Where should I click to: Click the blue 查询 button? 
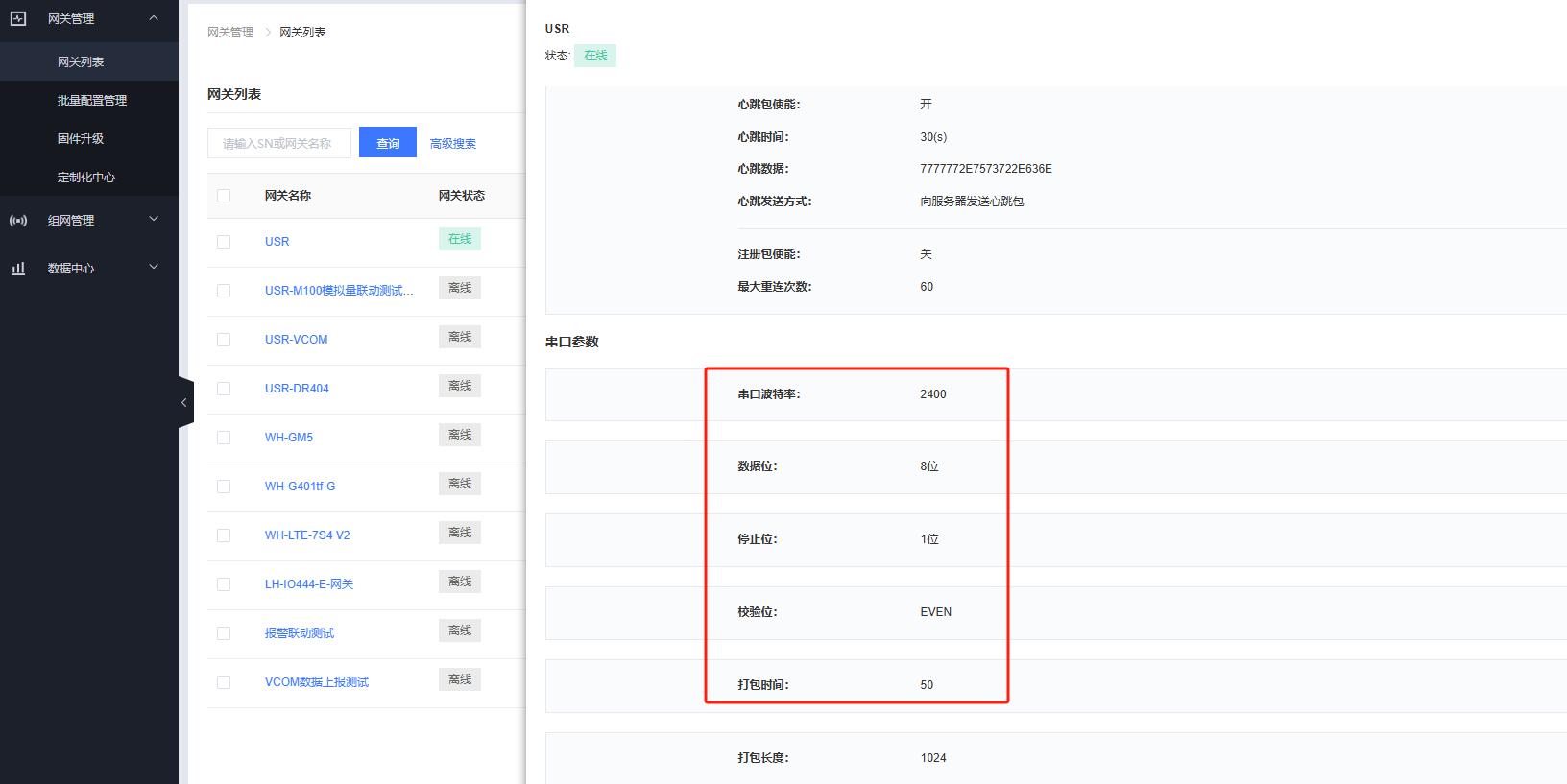tap(388, 143)
